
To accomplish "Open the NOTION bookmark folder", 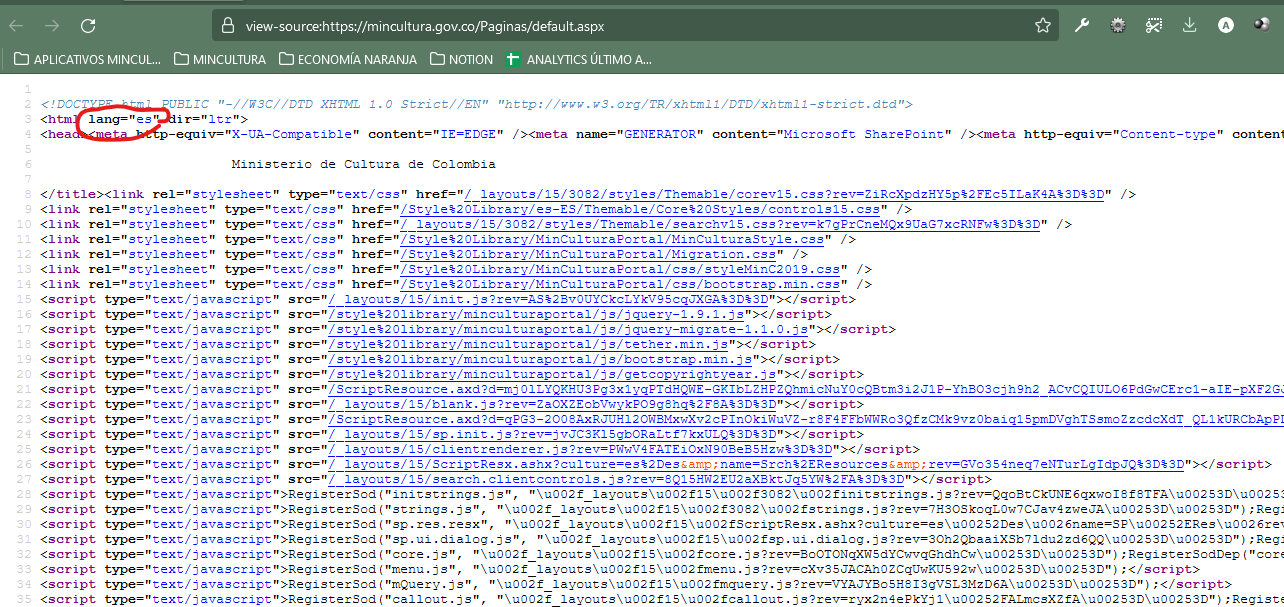I will coord(462,59).
